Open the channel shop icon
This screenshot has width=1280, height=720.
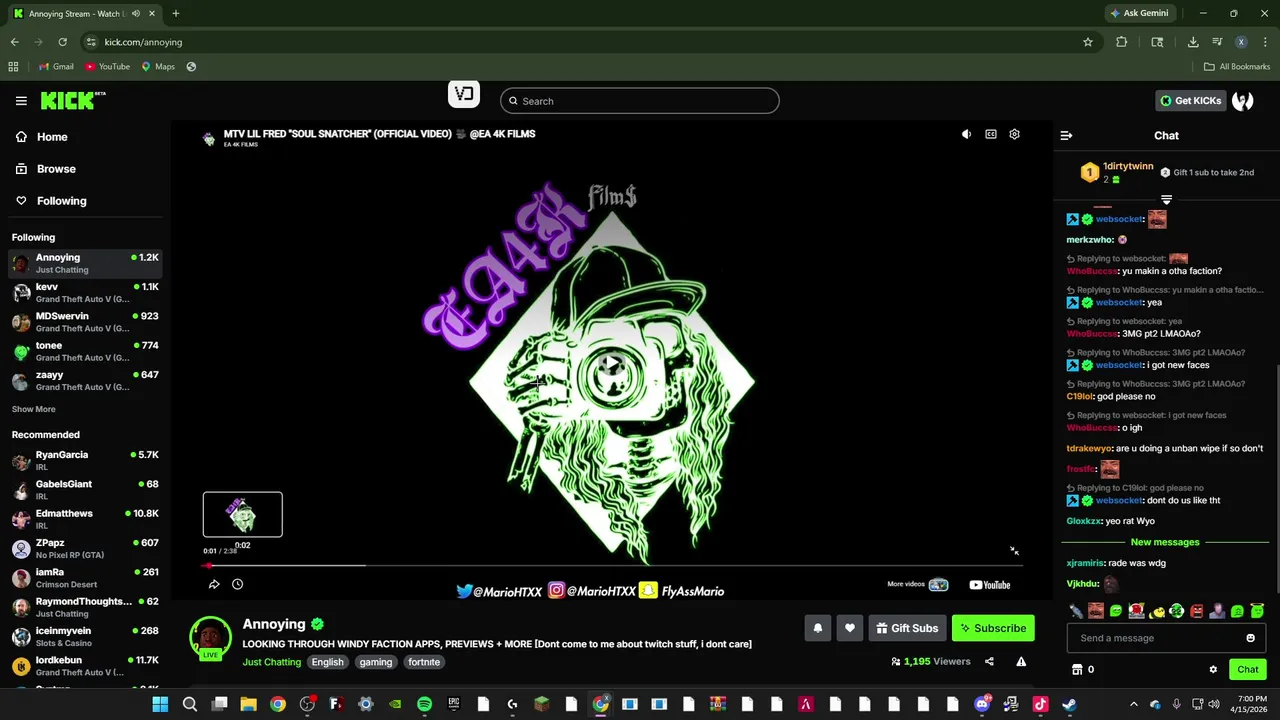1077,669
